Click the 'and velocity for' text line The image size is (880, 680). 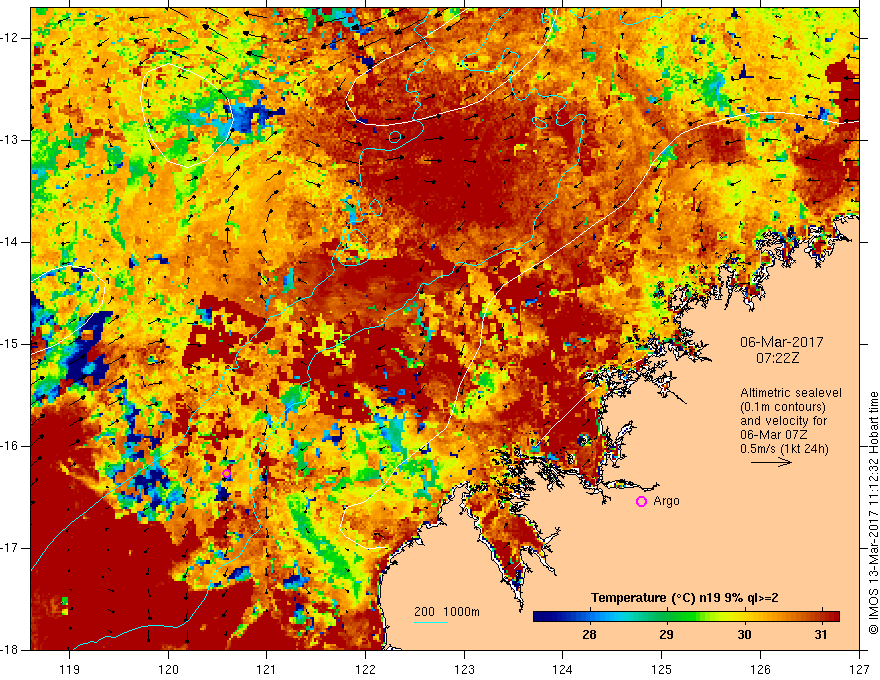tap(783, 421)
